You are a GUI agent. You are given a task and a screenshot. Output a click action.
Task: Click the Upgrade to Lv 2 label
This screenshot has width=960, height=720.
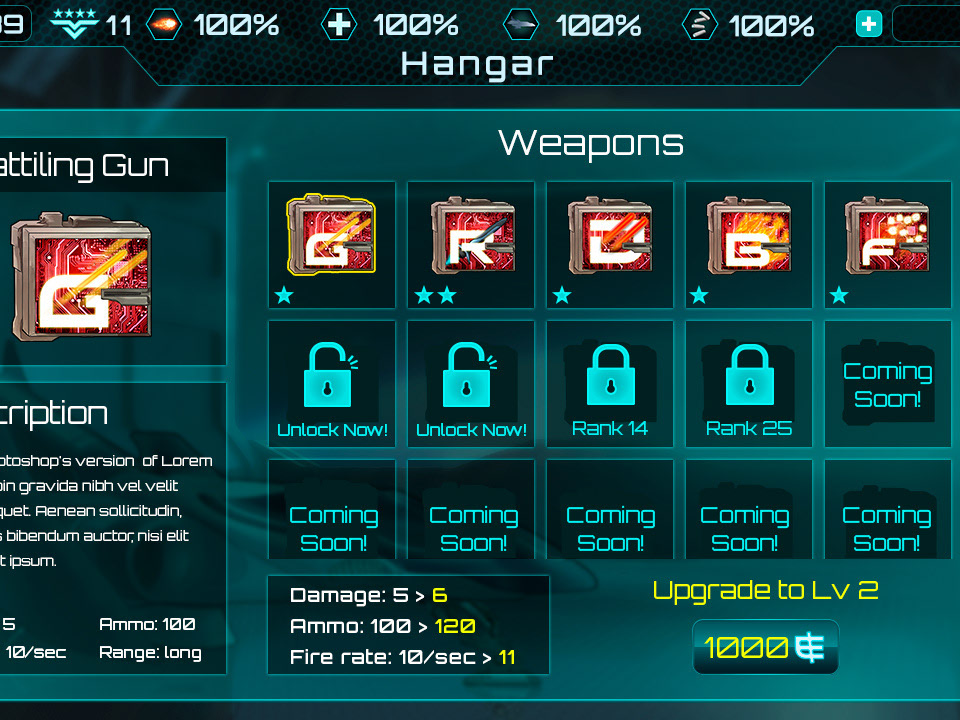[765, 590]
